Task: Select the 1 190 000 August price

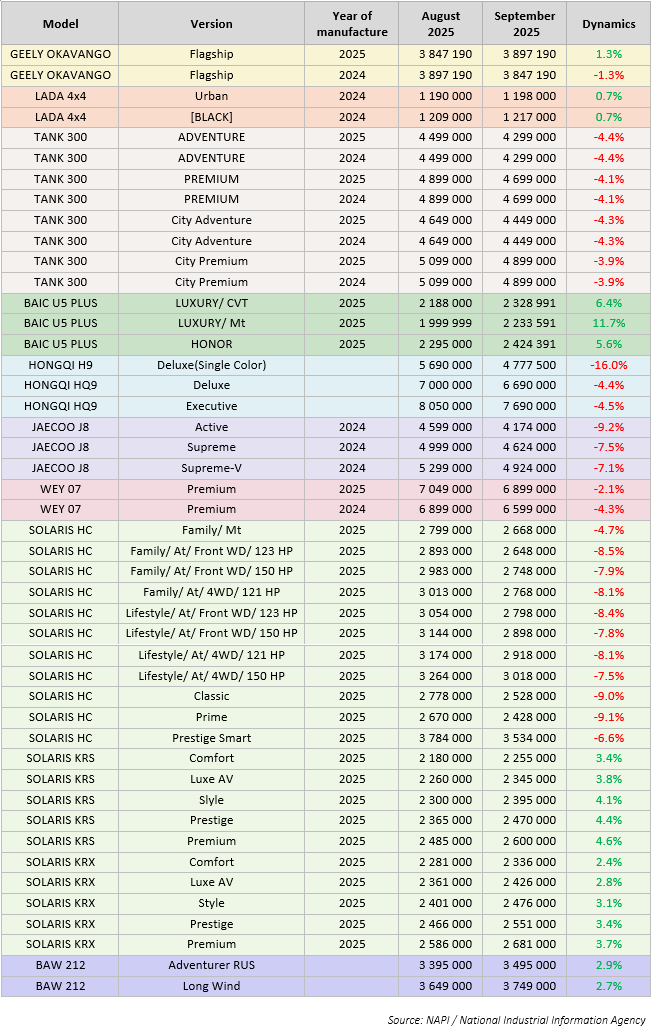Action: point(441,96)
